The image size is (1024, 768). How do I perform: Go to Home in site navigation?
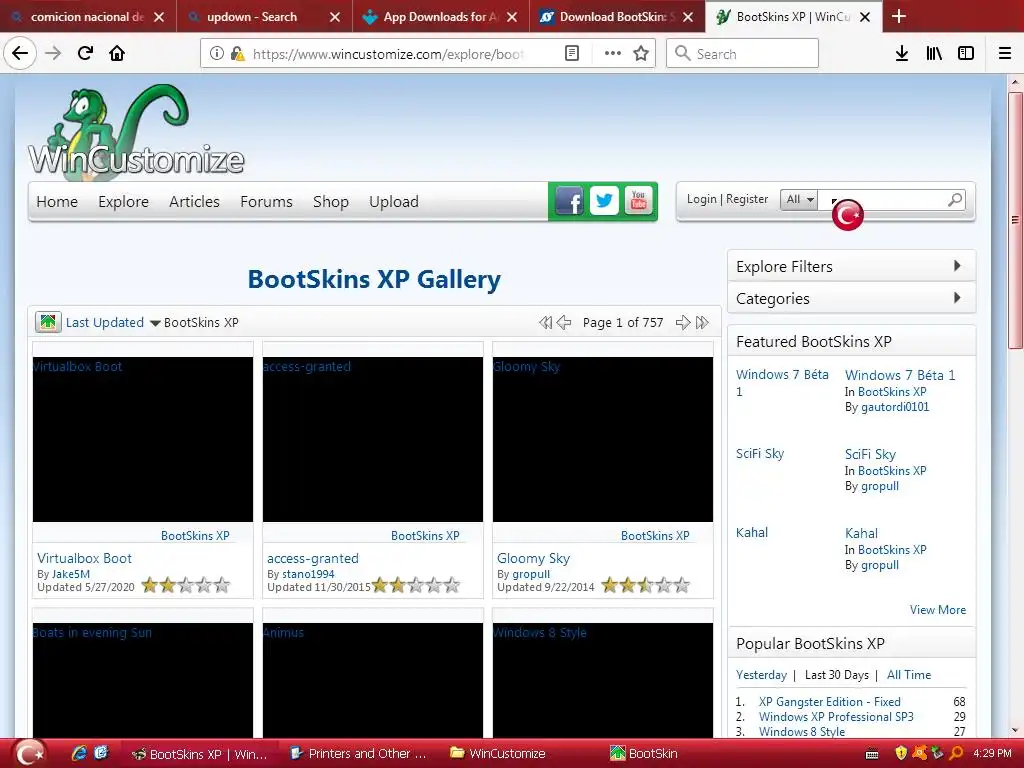(57, 202)
